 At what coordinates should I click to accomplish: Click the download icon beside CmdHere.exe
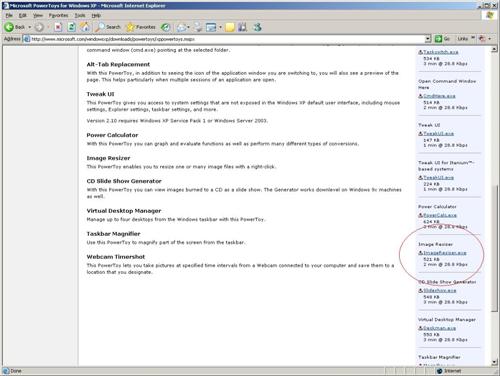421,96
